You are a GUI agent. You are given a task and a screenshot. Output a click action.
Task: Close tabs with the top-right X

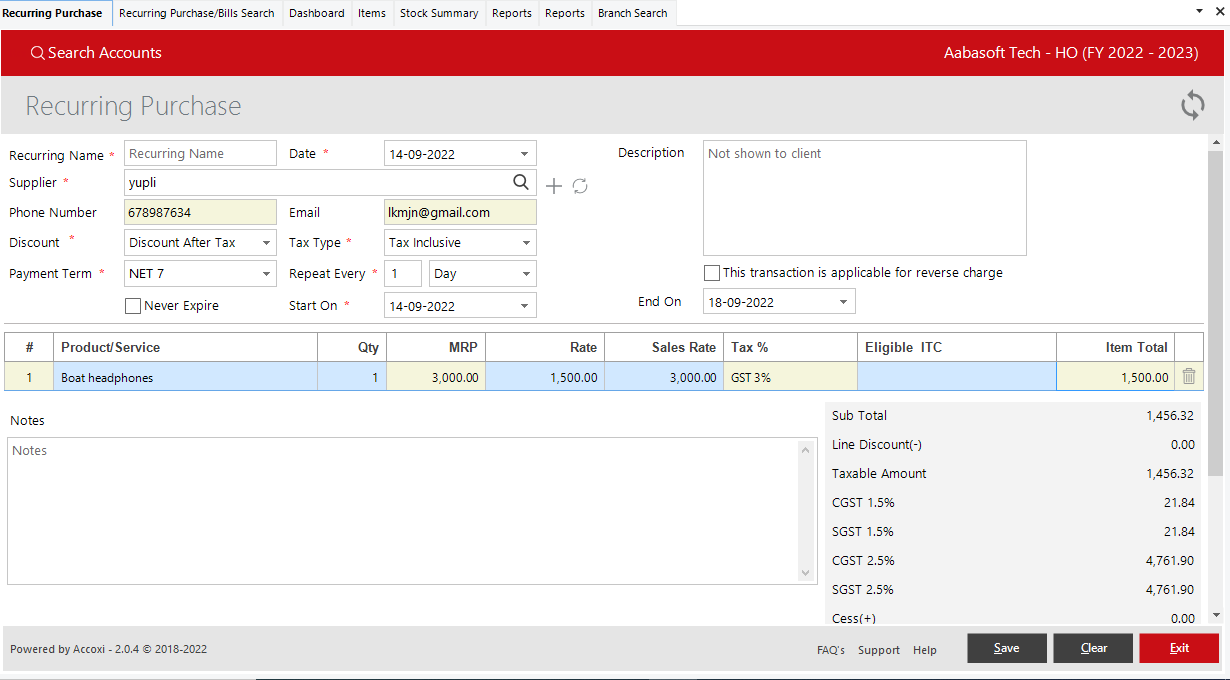pyautogui.click(x=1218, y=10)
